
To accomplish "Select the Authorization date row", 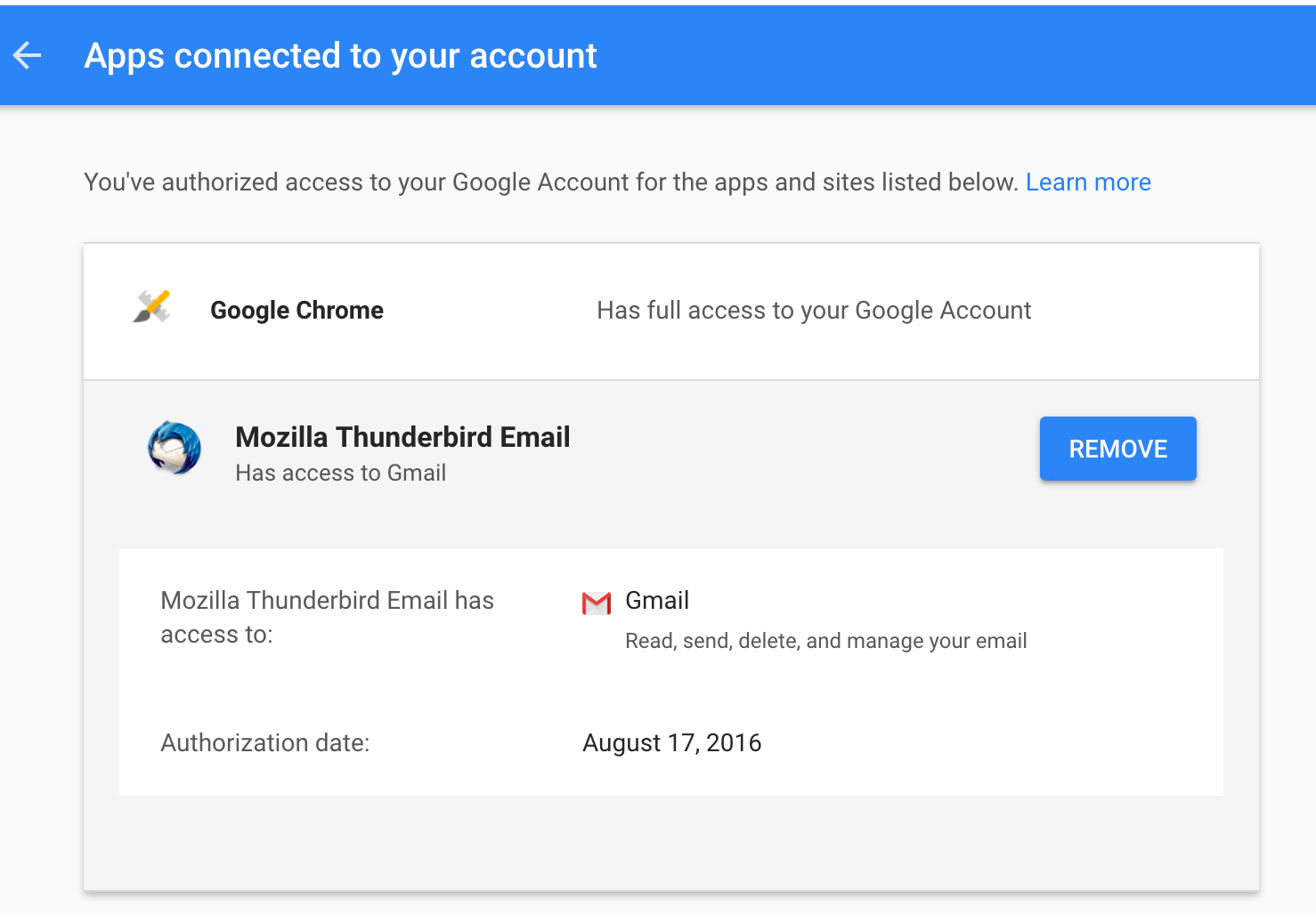I will (356, 742).
